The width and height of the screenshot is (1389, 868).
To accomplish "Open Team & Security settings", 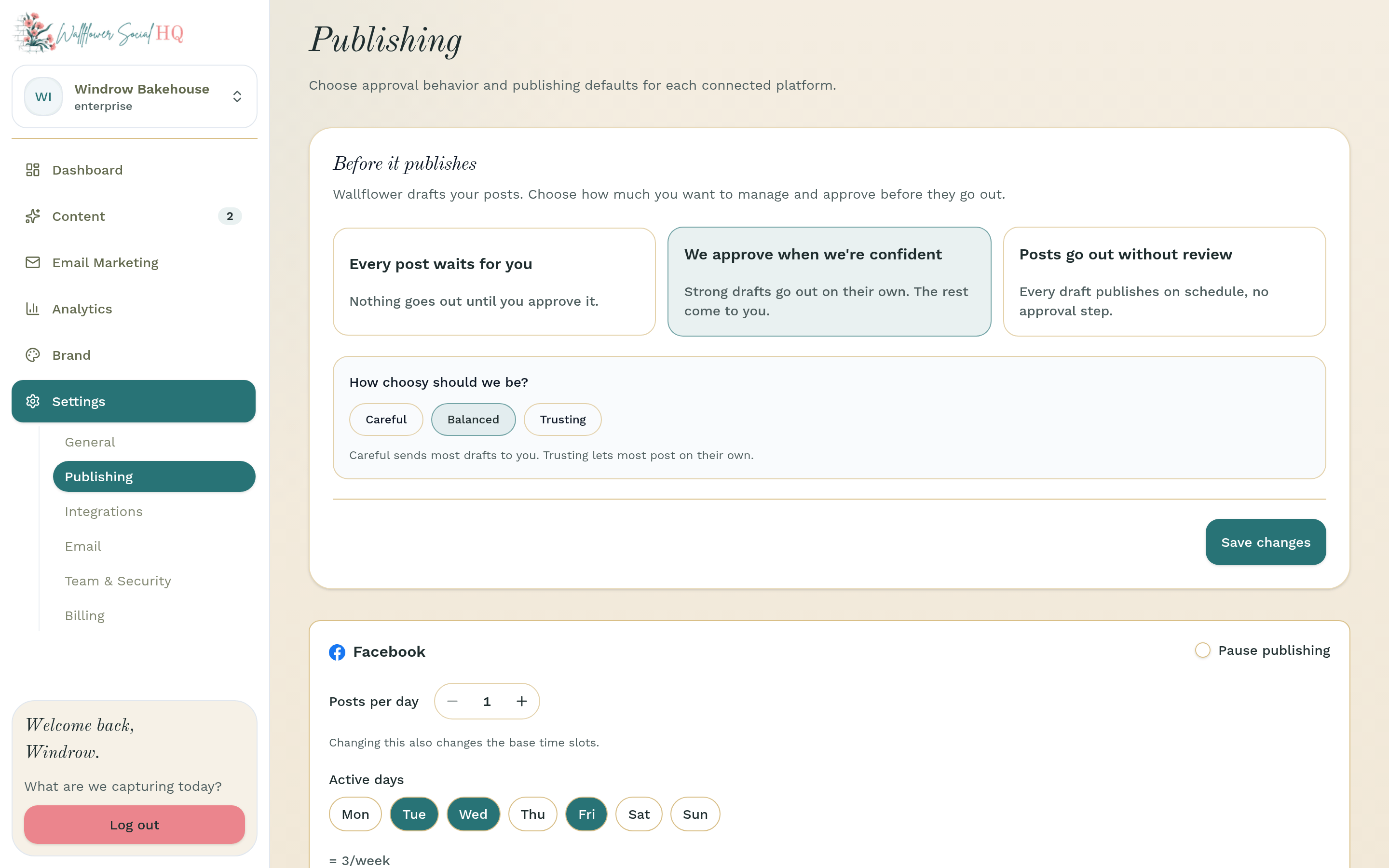I will [x=154, y=581].
